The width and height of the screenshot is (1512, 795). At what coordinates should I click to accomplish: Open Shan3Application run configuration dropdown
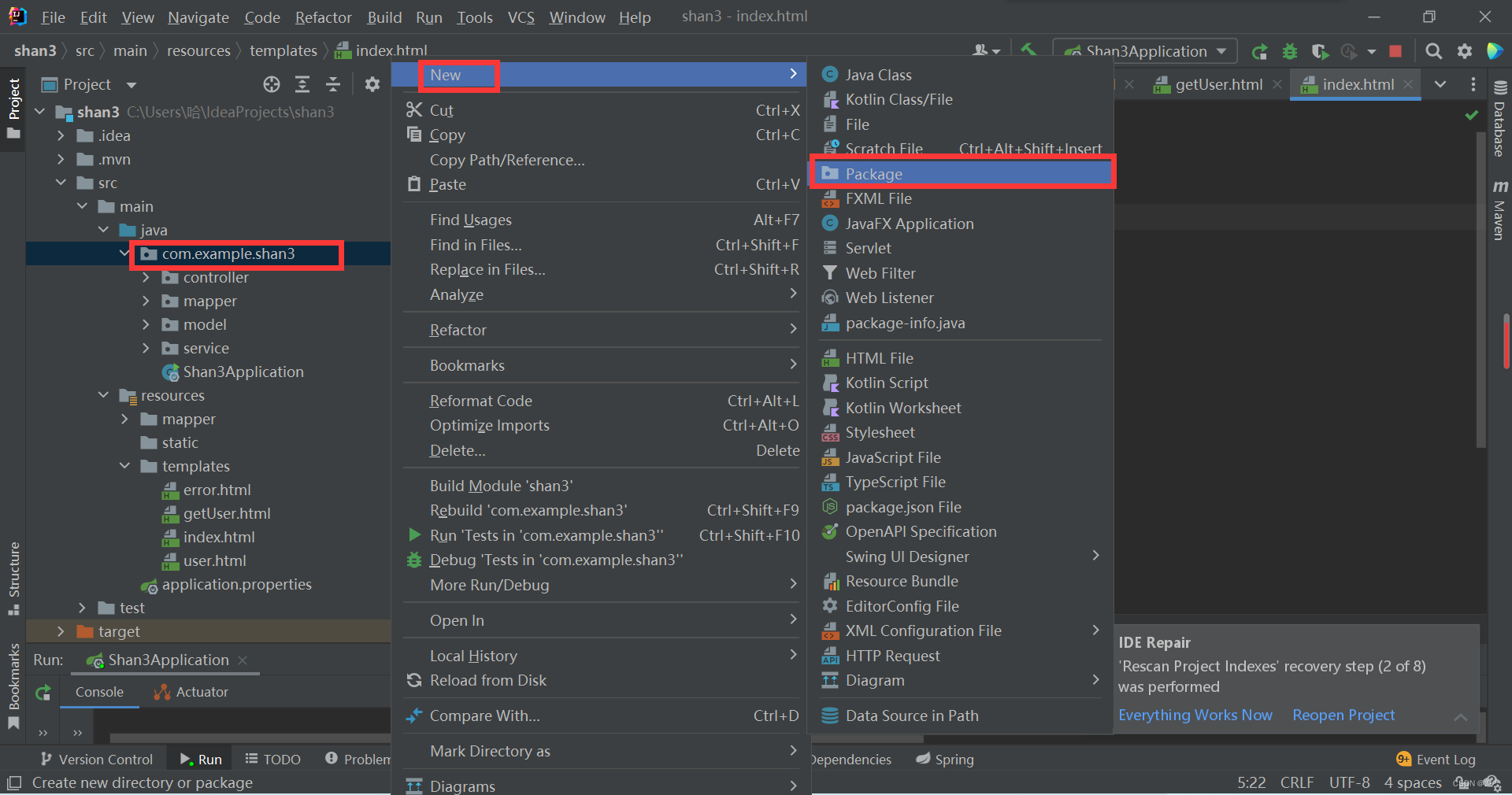click(1145, 51)
